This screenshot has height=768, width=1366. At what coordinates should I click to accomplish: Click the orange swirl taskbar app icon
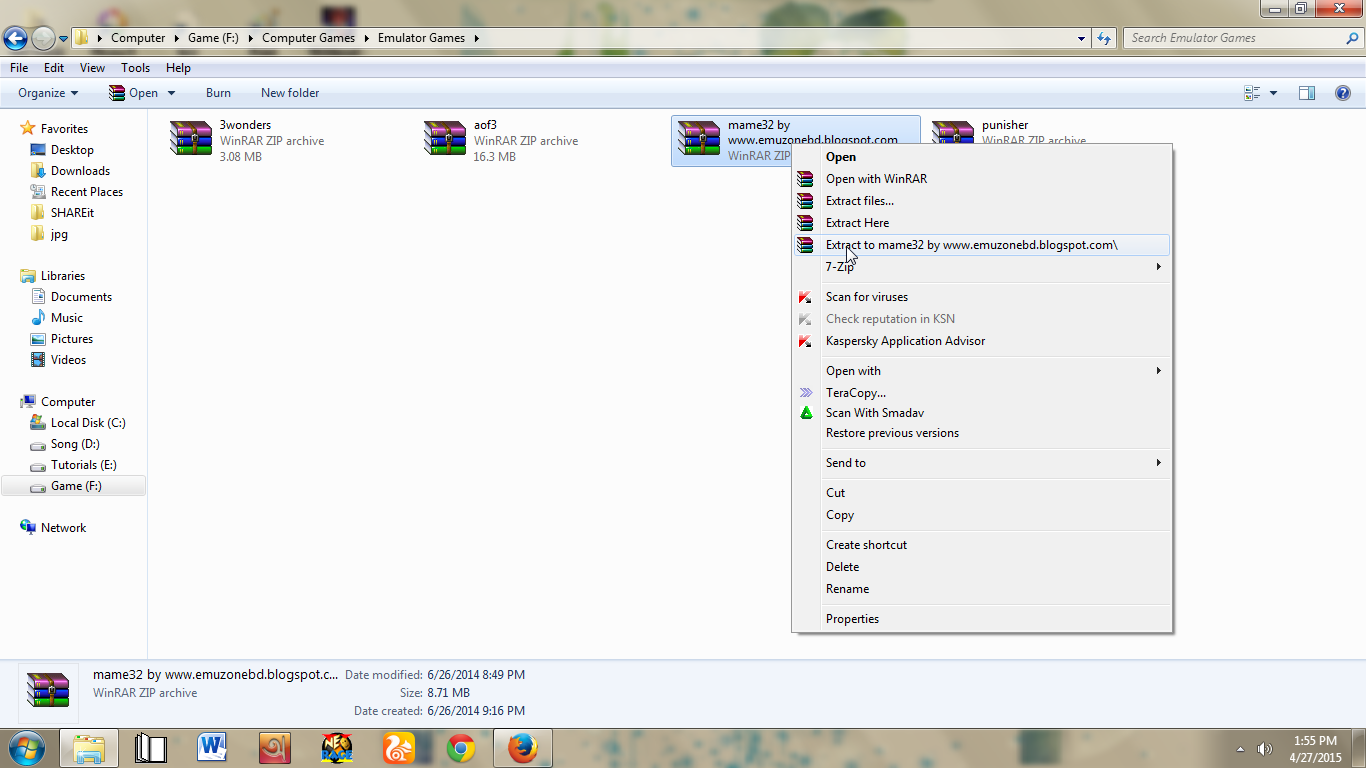click(x=275, y=748)
